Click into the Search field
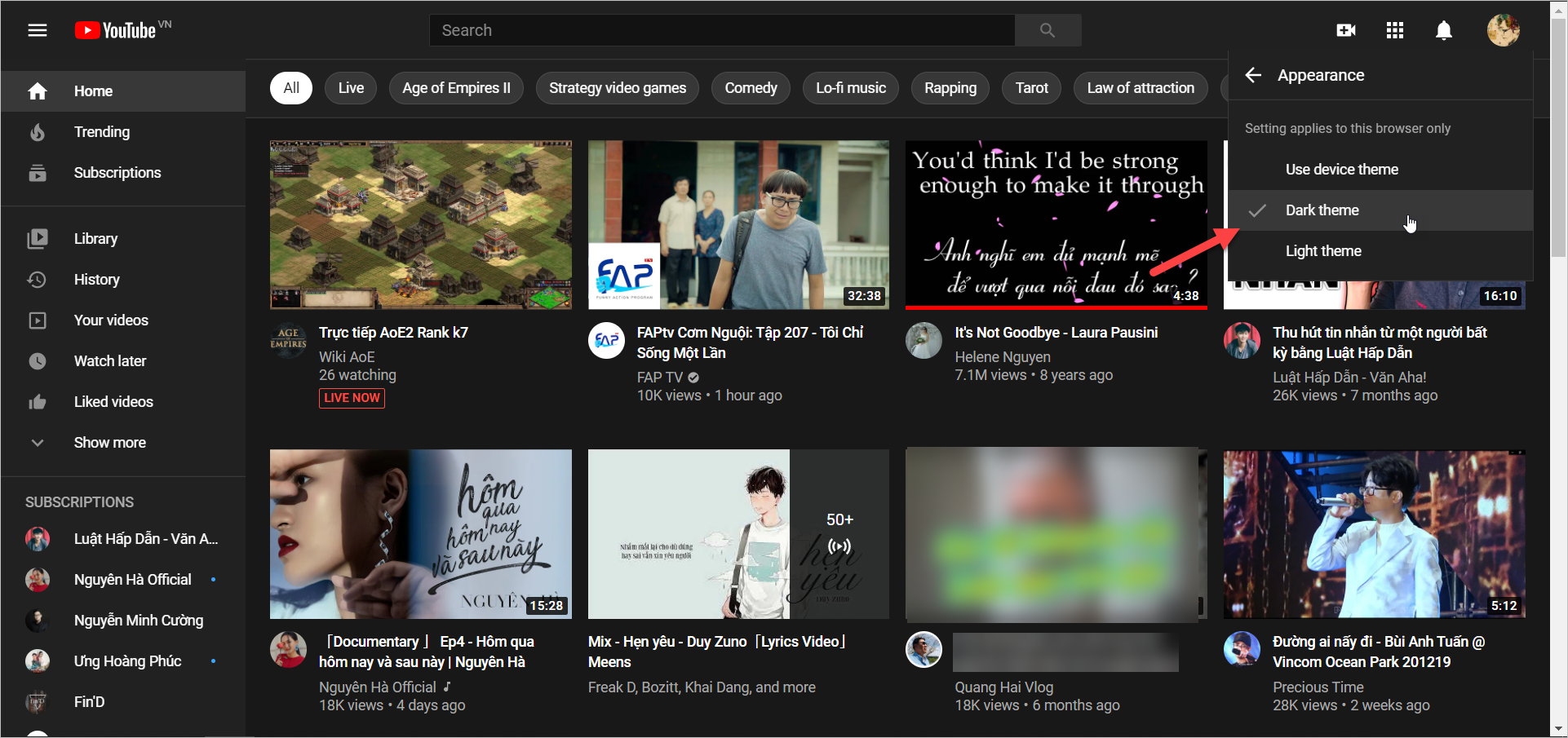This screenshot has height=738, width=1568. 722,30
